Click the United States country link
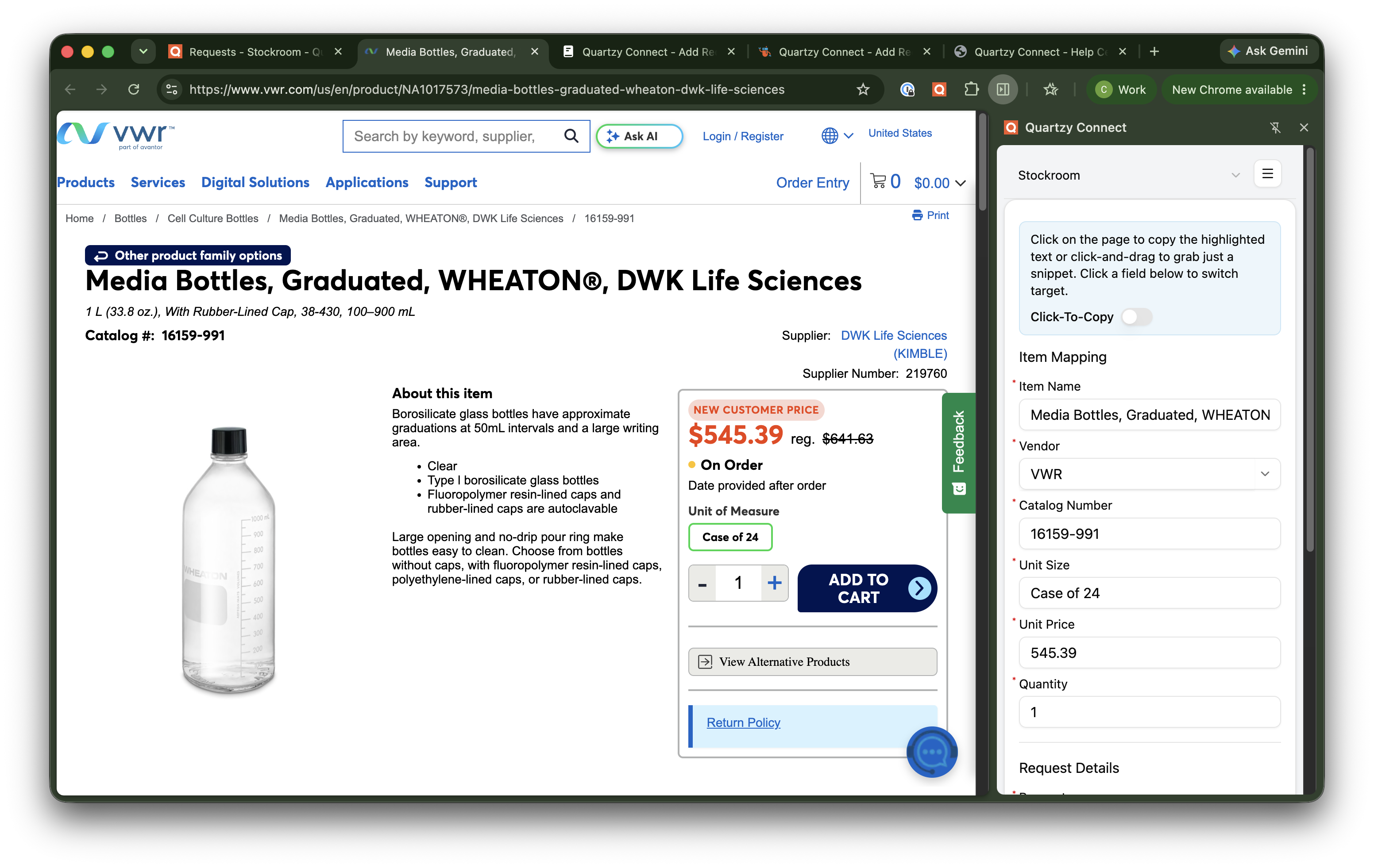1374x868 pixels. 900,133
